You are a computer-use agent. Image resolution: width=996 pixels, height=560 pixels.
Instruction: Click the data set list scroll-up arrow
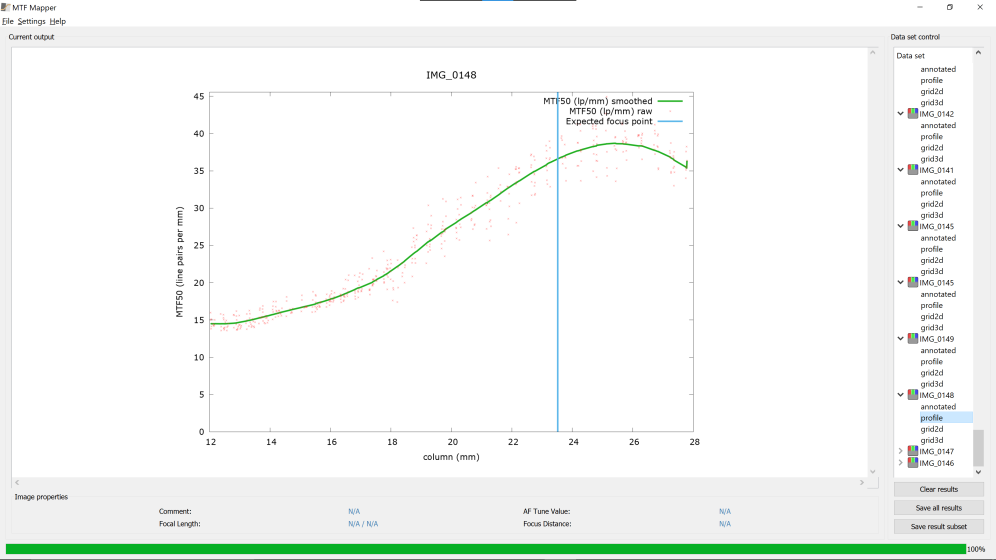pos(978,53)
